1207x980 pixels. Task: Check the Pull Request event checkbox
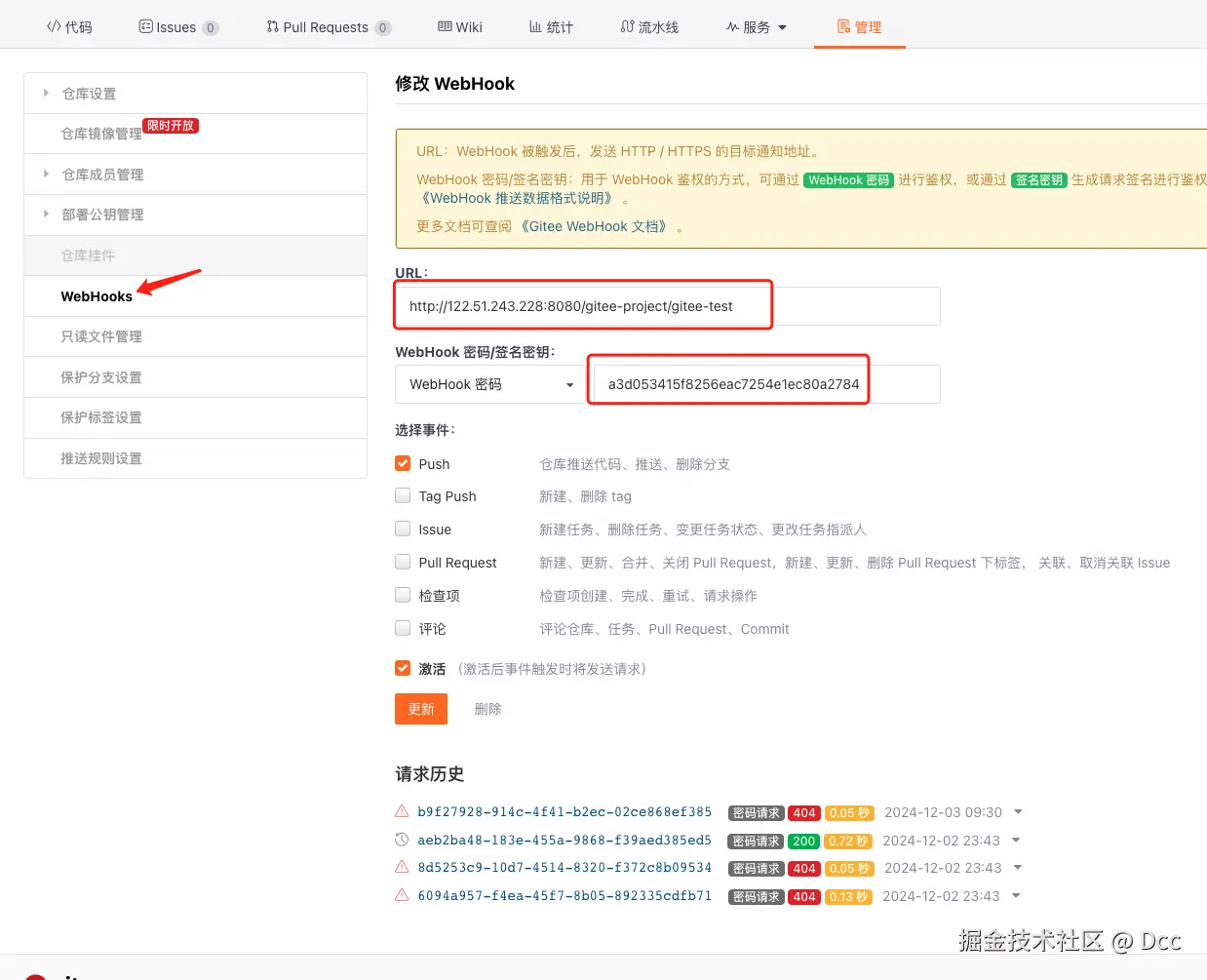[x=403, y=562]
